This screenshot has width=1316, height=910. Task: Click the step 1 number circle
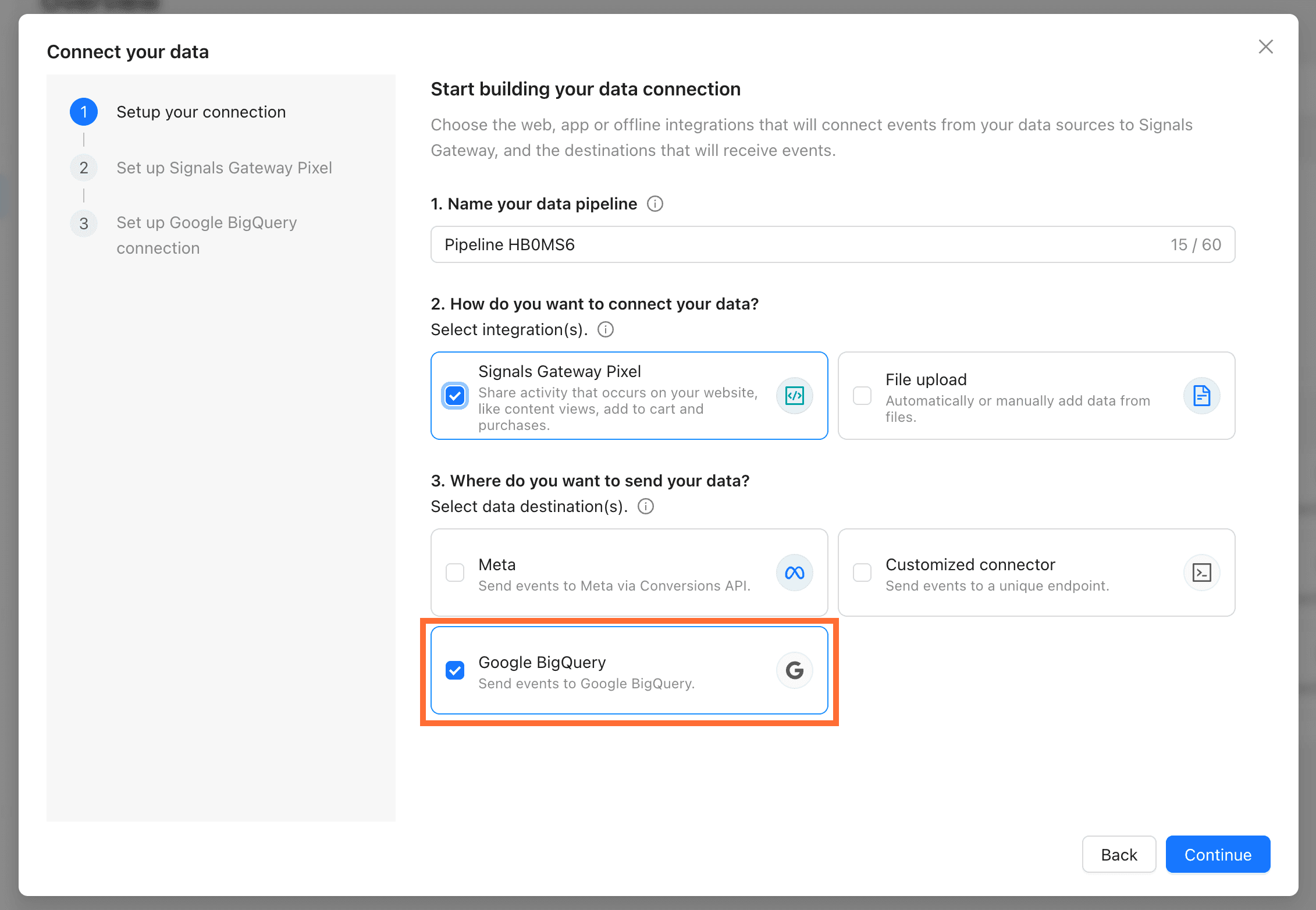coord(84,112)
